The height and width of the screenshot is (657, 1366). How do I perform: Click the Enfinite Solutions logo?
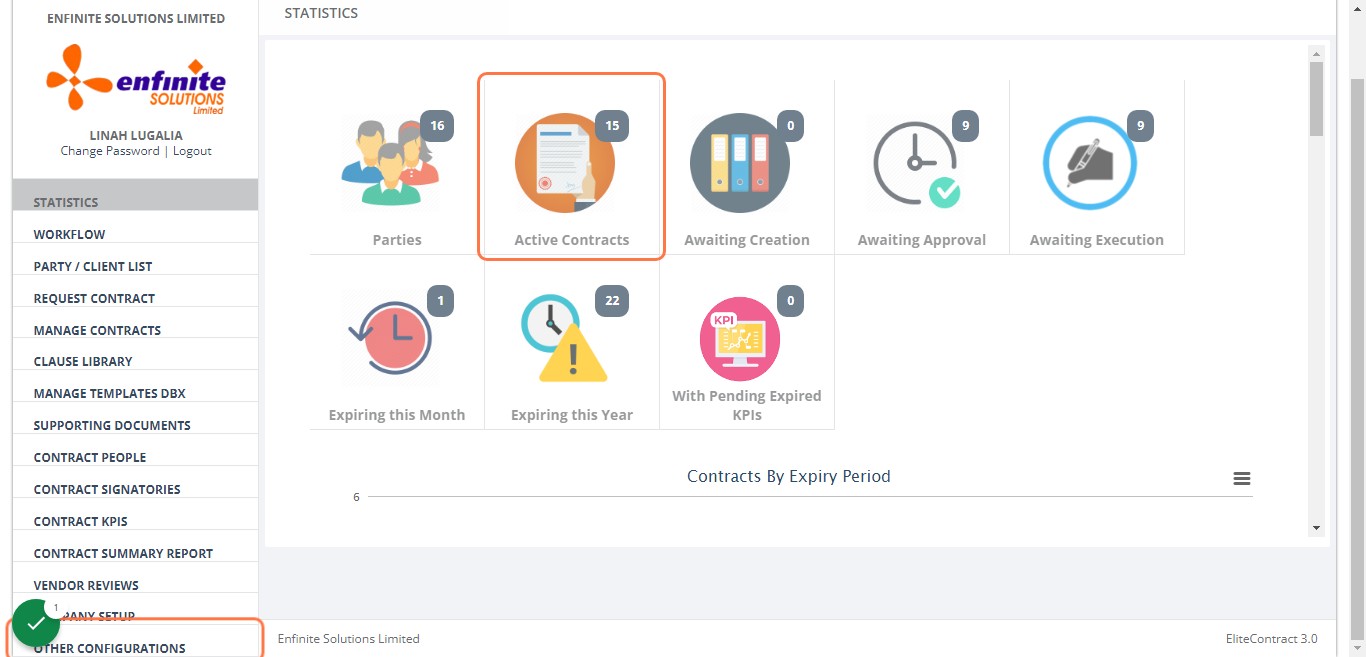[136, 78]
